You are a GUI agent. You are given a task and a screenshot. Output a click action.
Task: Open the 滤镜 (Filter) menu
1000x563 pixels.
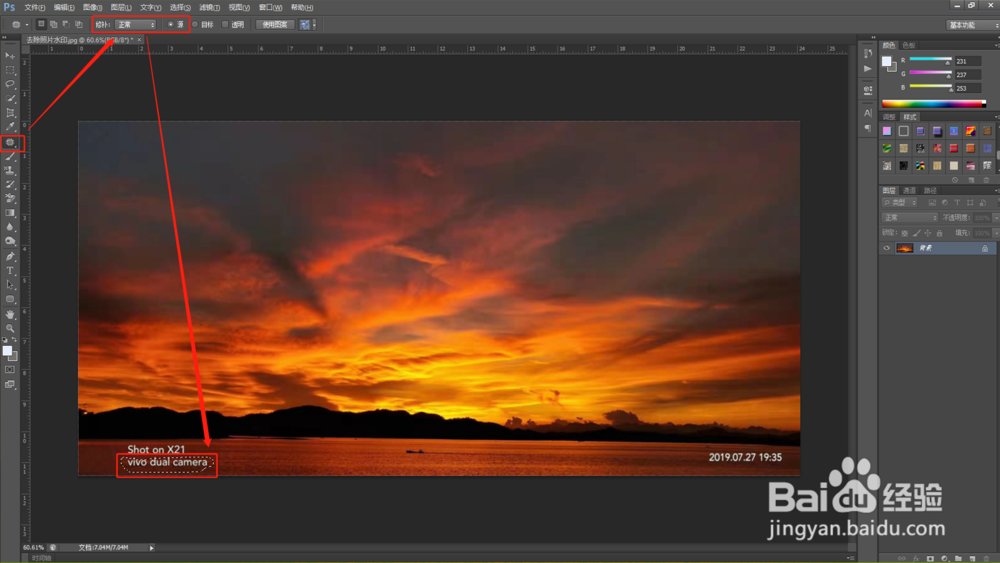point(209,8)
